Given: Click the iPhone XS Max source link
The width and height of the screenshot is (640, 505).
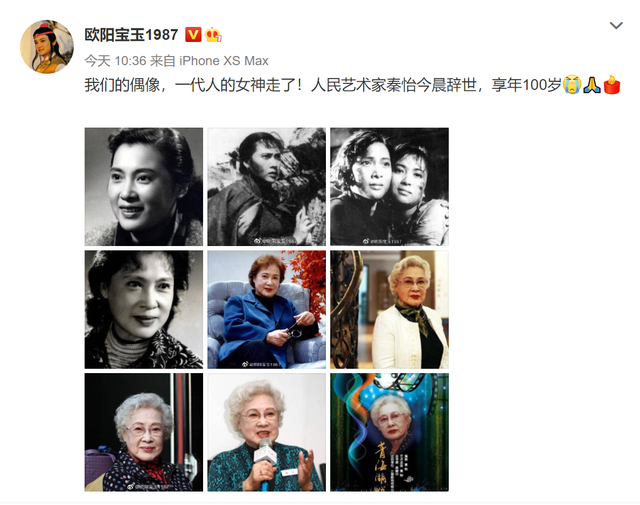Looking at the screenshot, I should (224, 61).
